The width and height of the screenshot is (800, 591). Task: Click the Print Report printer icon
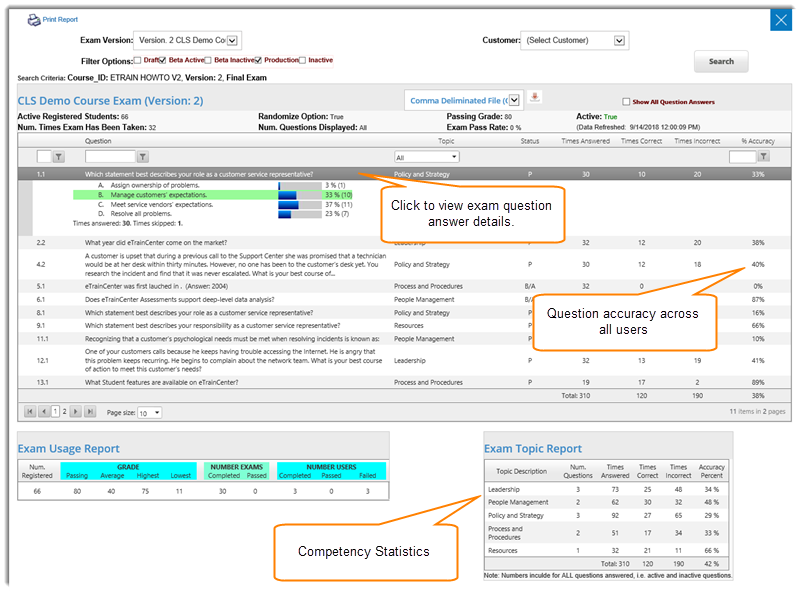(x=33, y=19)
